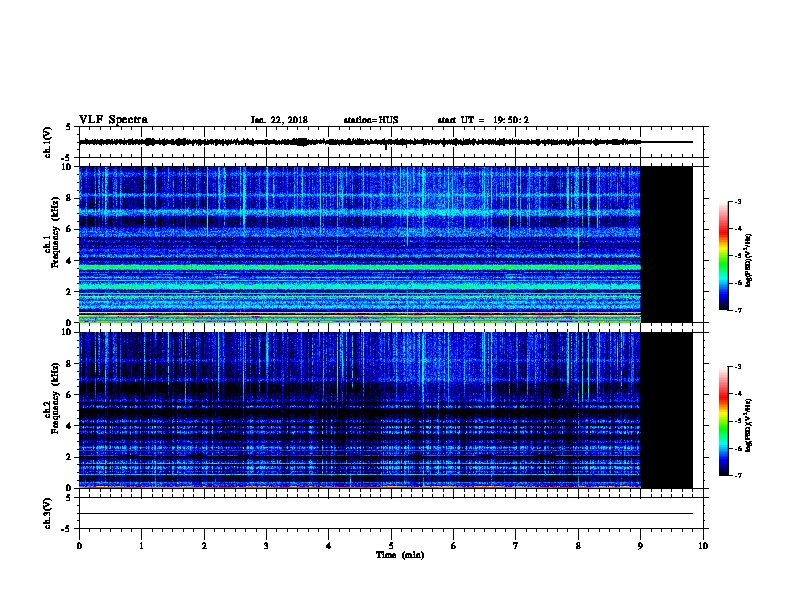This screenshot has width=792, height=612.
Task: Click the log(PSD) unit label beside the ch.2 colorbar
Action: click(749, 425)
